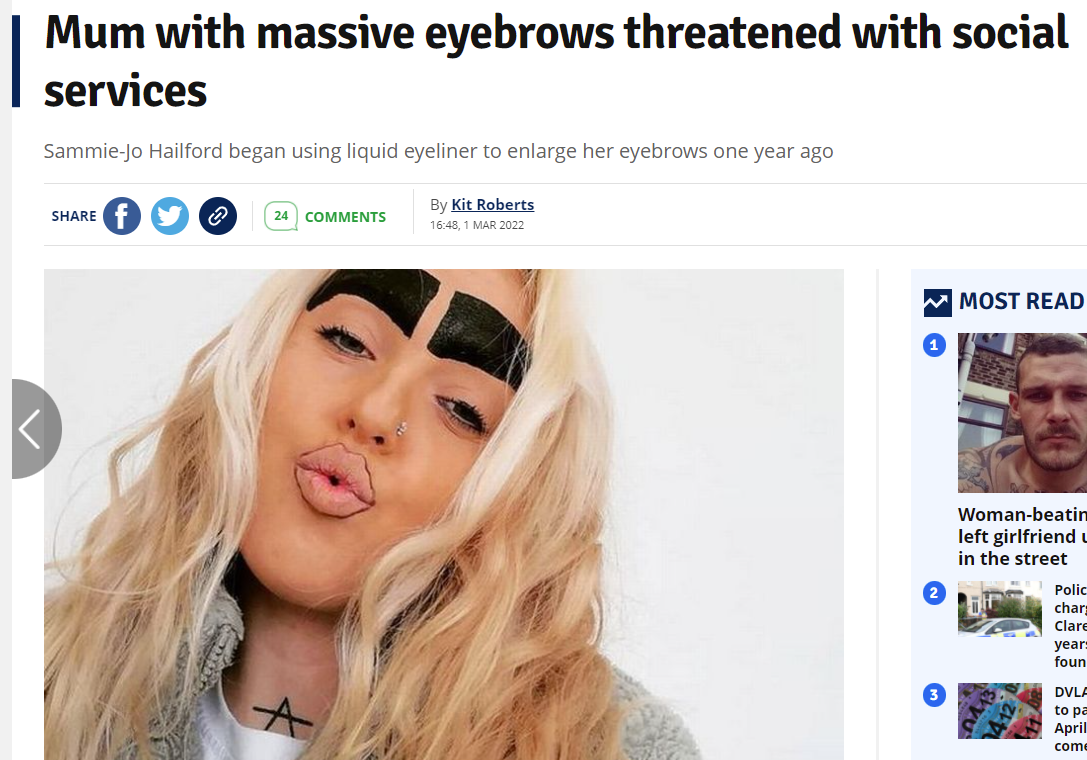Share article on Facebook
Viewport: 1087px width, 760px height.
point(122,216)
